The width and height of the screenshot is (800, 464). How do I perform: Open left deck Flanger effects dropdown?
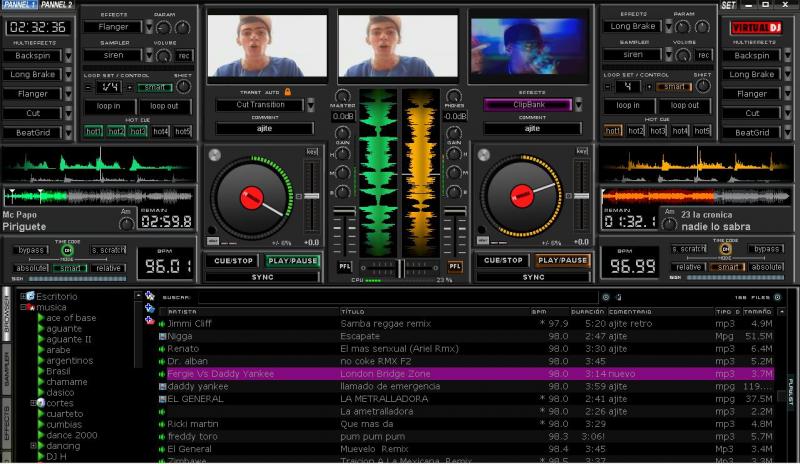click(x=149, y=27)
